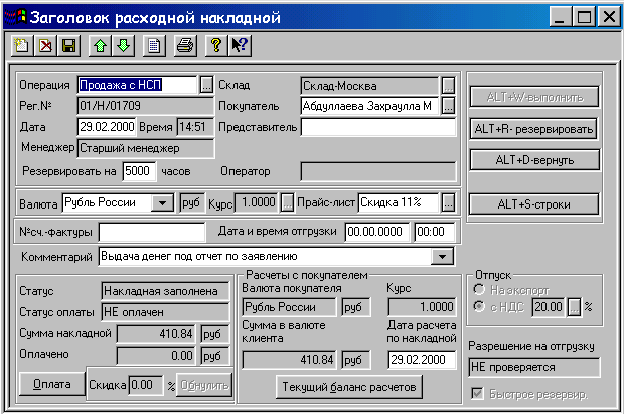The height and width of the screenshot is (414, 624).
Task: Open the Склад lookup ellipsis button
Action: point(448,85)
